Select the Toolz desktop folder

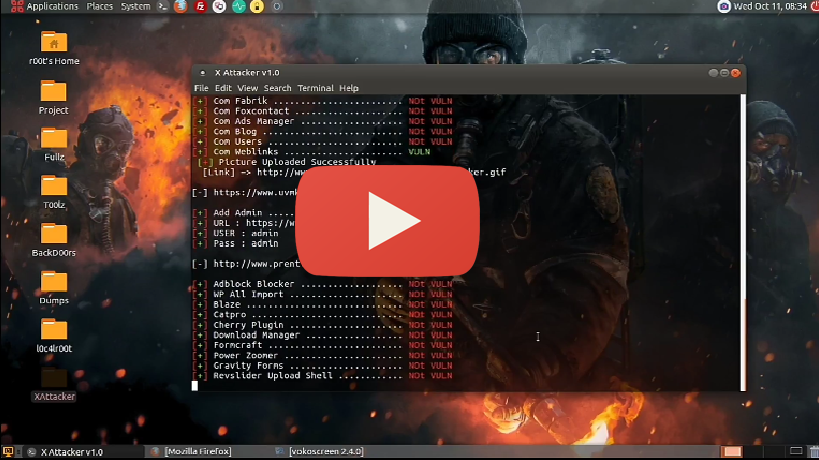pyautogui.click(x=54, y=192)
